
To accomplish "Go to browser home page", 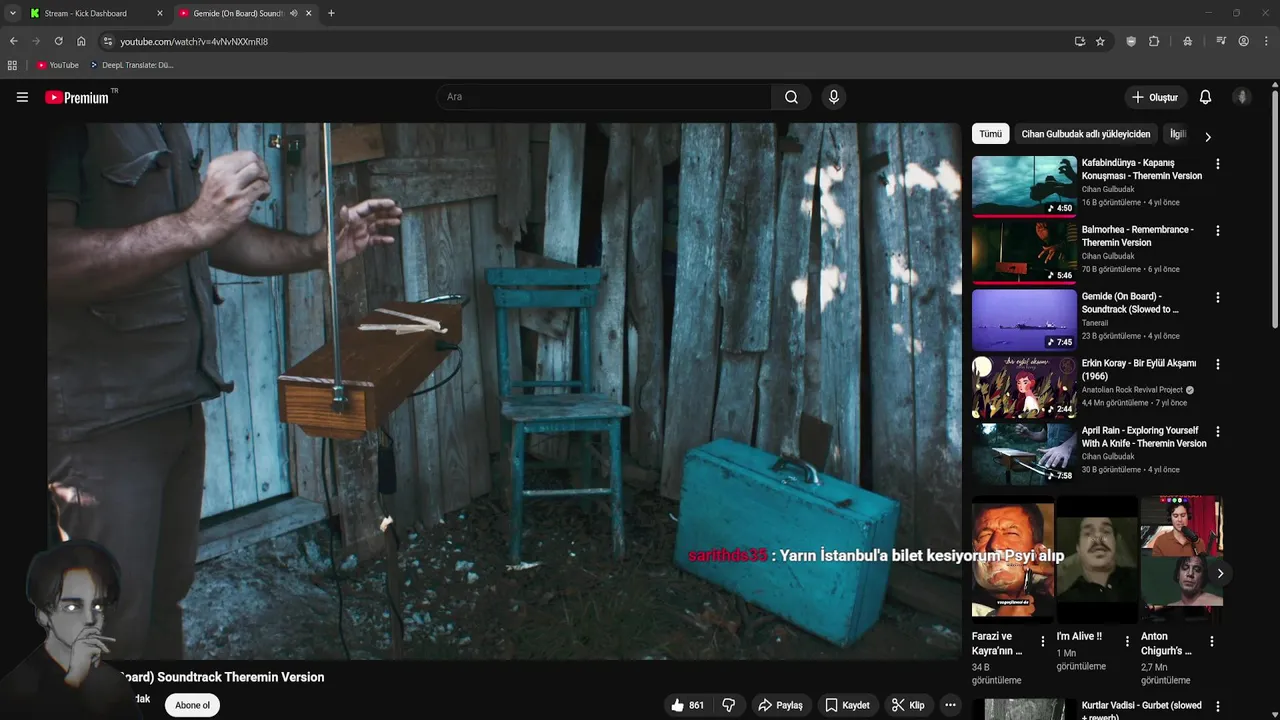I will [81, 41].
